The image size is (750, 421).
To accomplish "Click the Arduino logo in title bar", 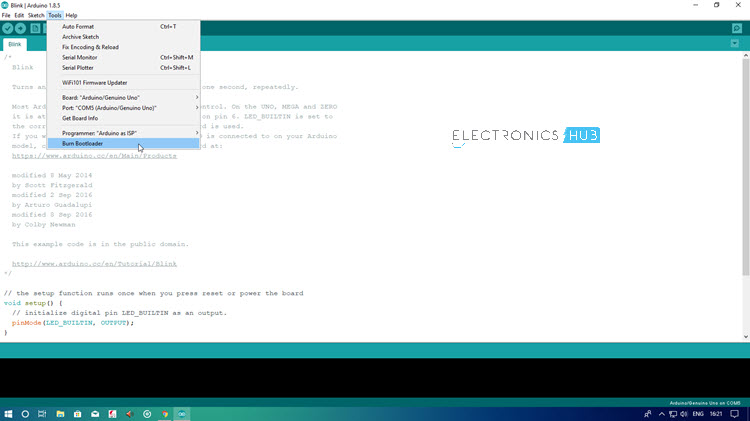I will tap(5, 5).
